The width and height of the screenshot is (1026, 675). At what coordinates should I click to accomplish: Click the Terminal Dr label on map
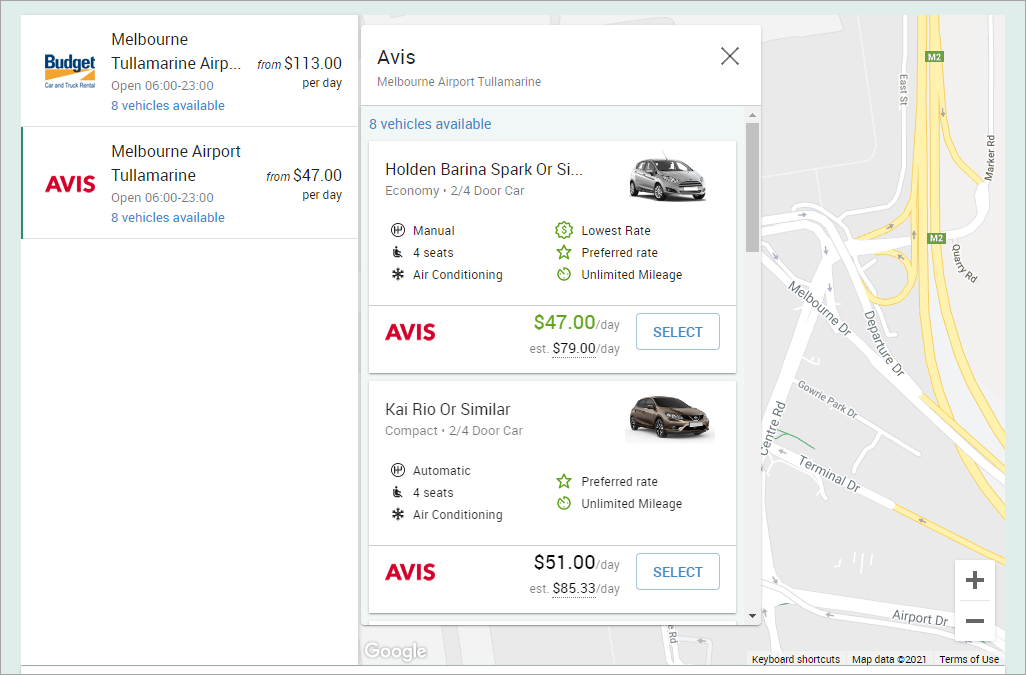829,473
